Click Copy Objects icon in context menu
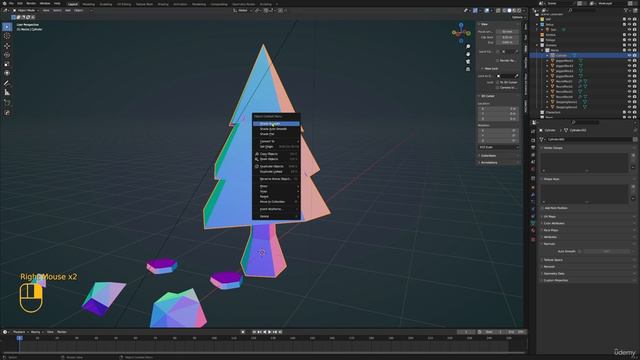This screenshot has height=360, width=640. 256,154
